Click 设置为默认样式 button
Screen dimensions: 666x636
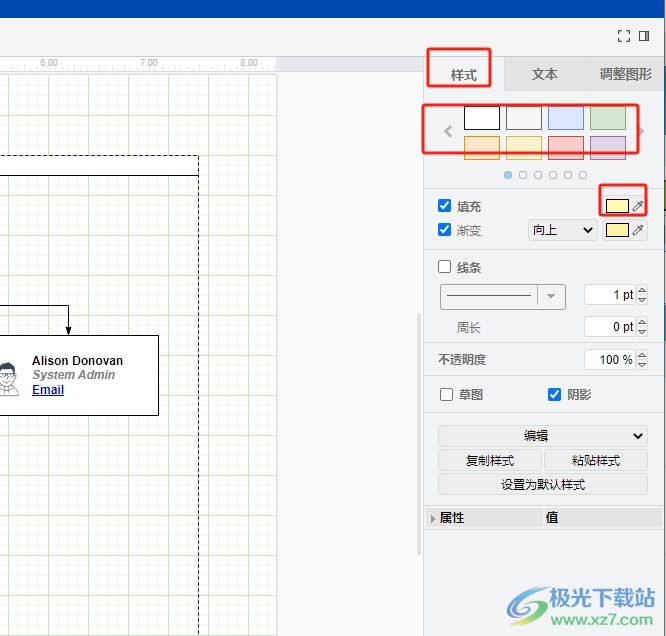point(543,484)
